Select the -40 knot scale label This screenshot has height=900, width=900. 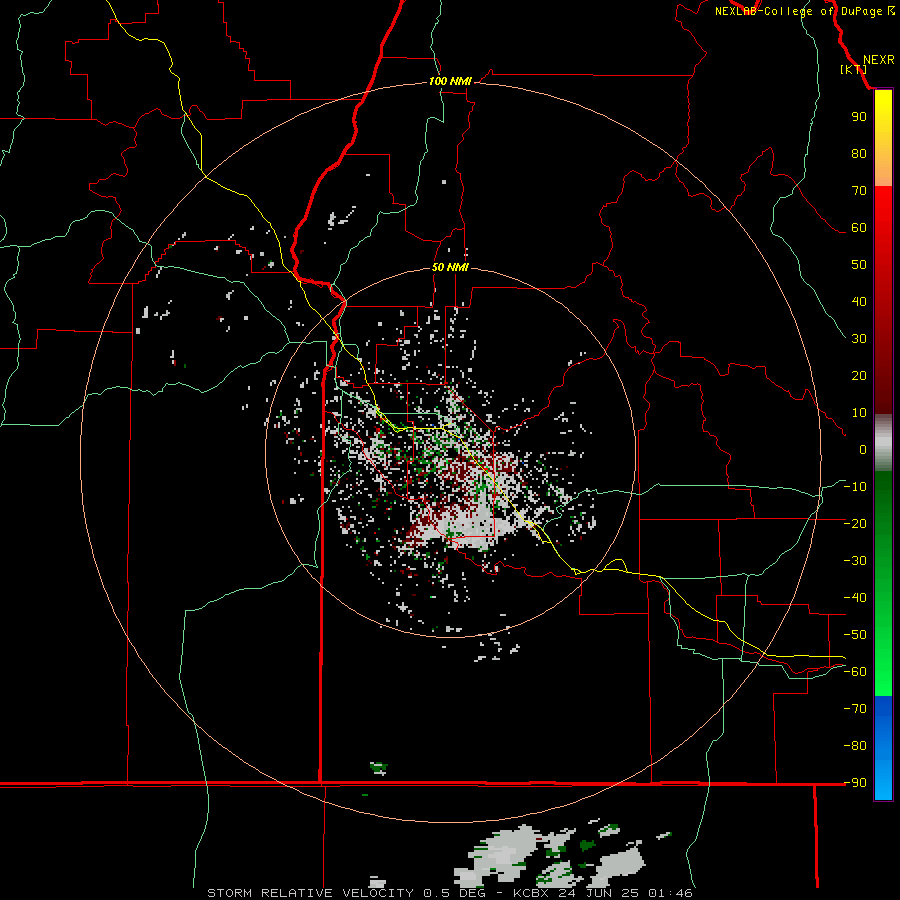coord(855,598)
